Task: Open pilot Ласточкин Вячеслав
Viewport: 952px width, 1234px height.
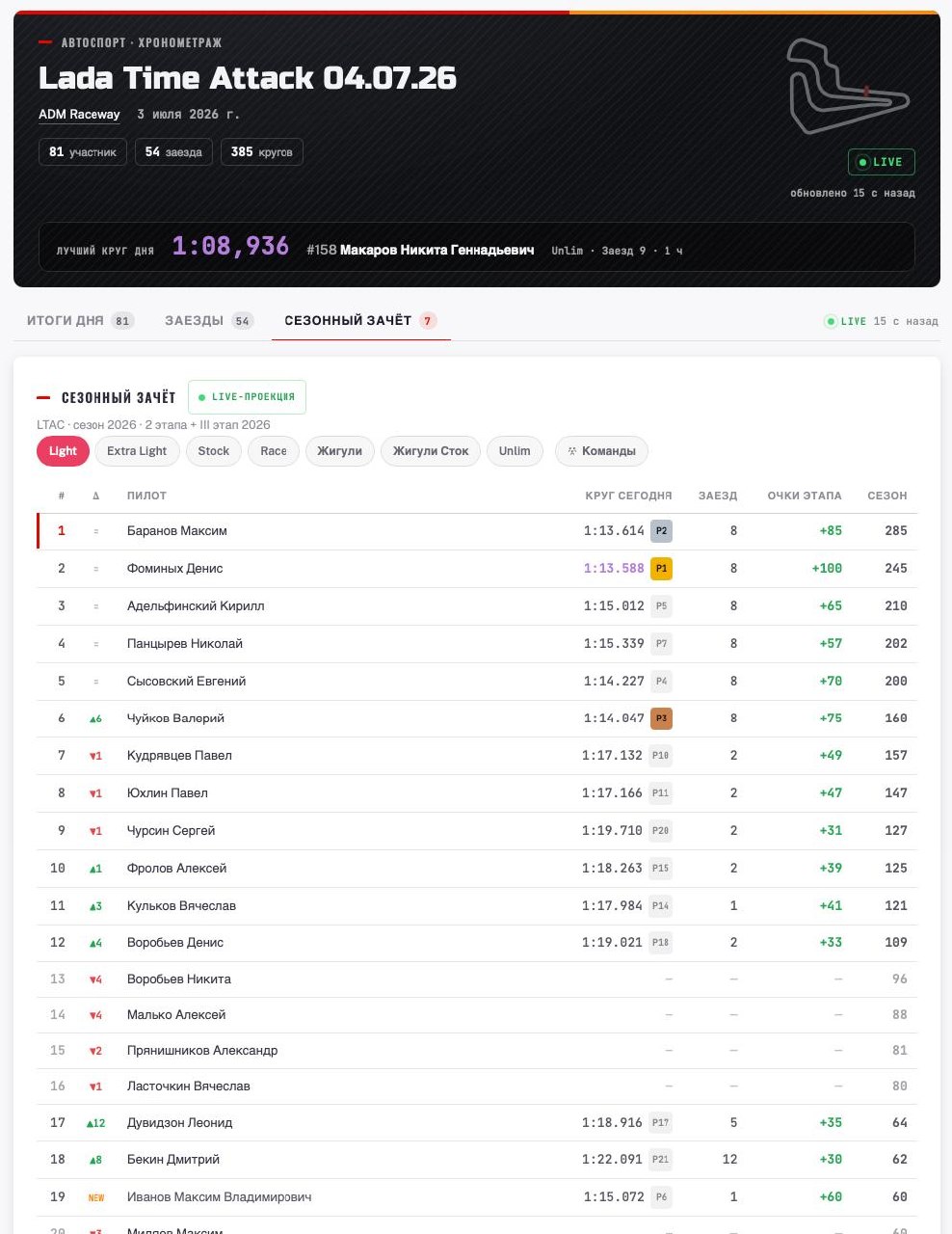Action: (189, 1086)
